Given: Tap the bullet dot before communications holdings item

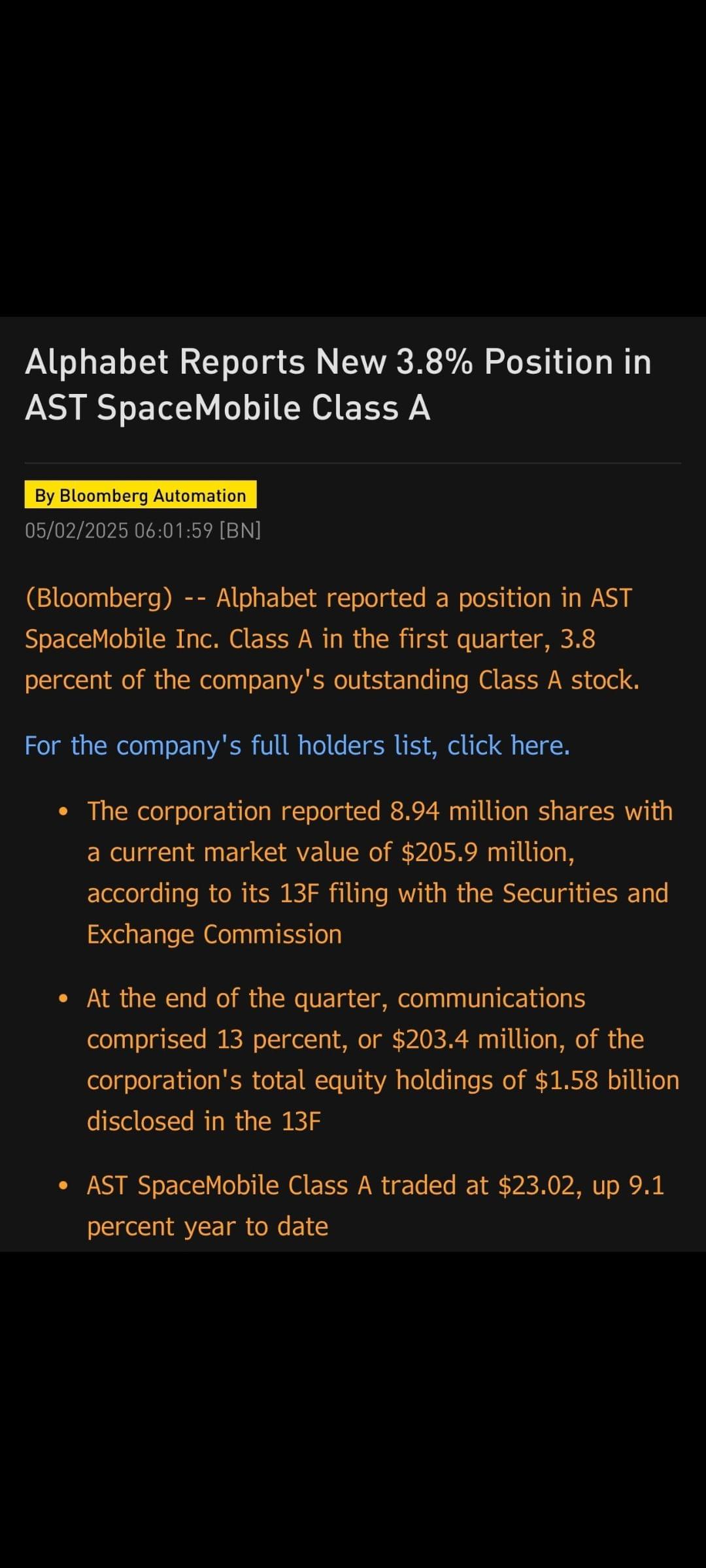Looking at the screenshot, I should pyautogui.click(x=63, y=999).
